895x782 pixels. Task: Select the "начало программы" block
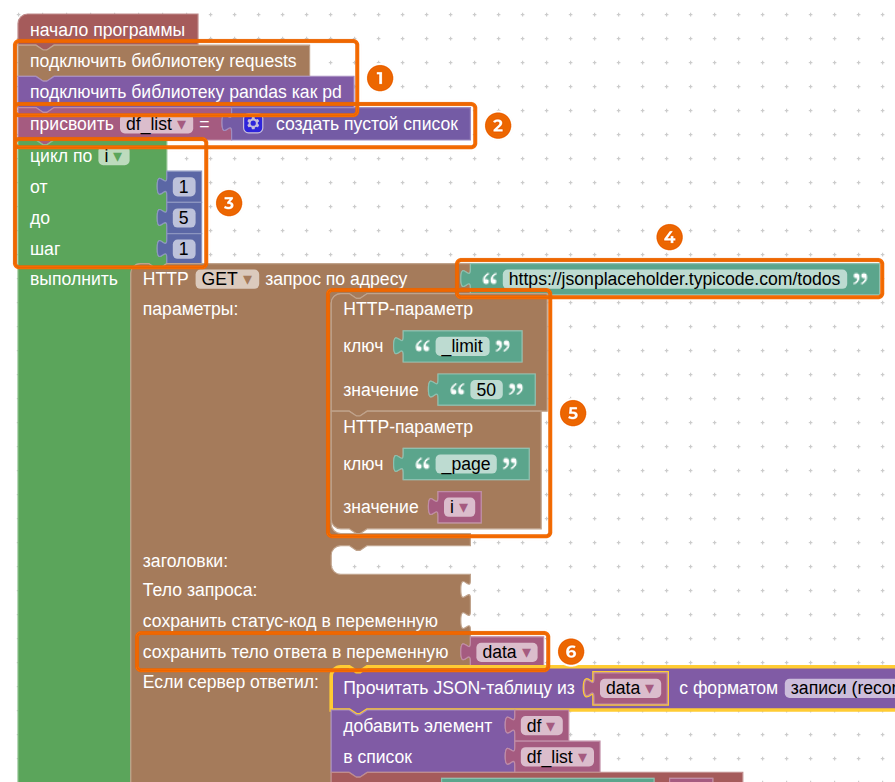pos(107,30)
